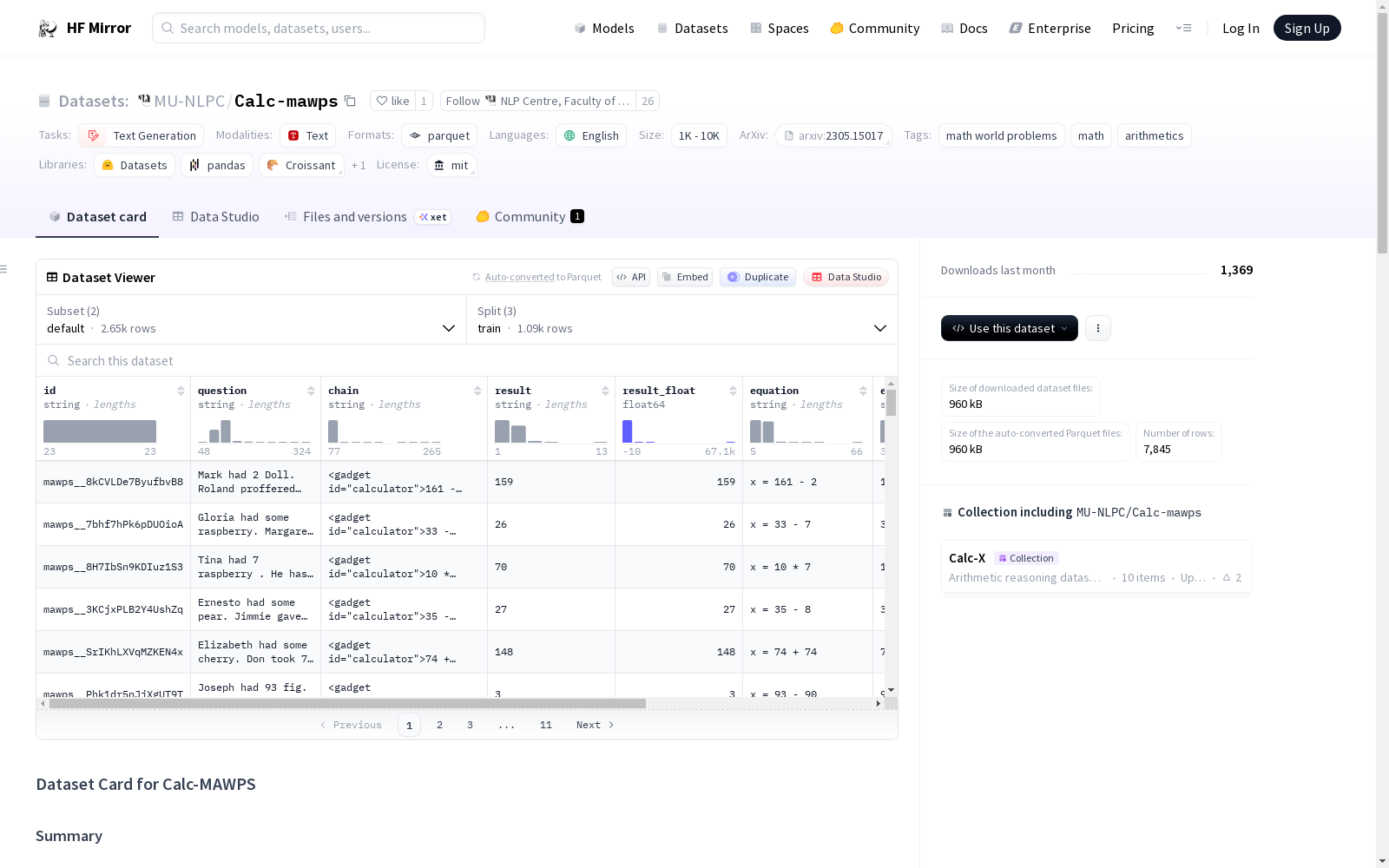Open the arxiv:2305.15017 paper tag

(833, 135)
